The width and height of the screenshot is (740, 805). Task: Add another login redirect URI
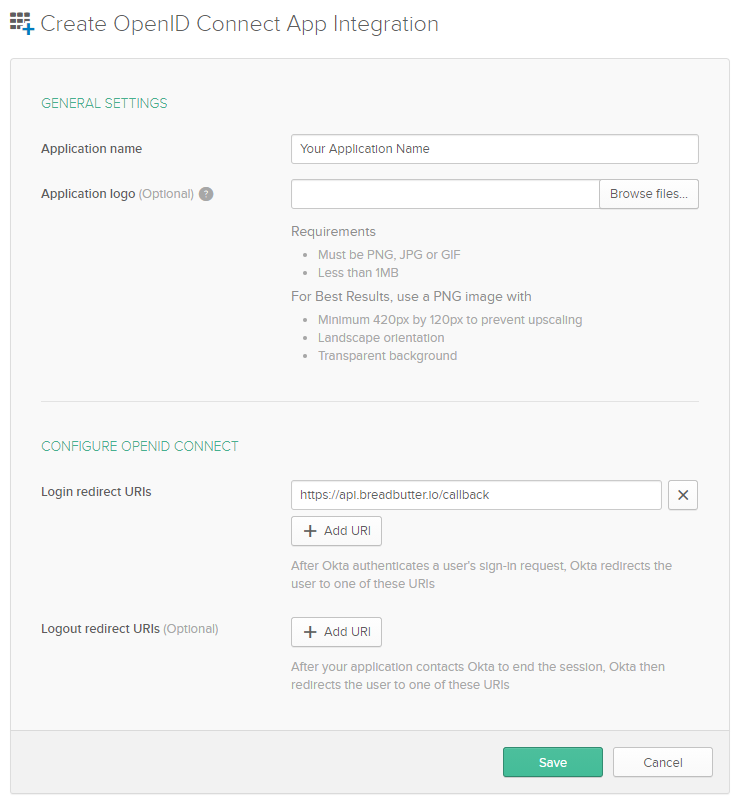(336, 531)
